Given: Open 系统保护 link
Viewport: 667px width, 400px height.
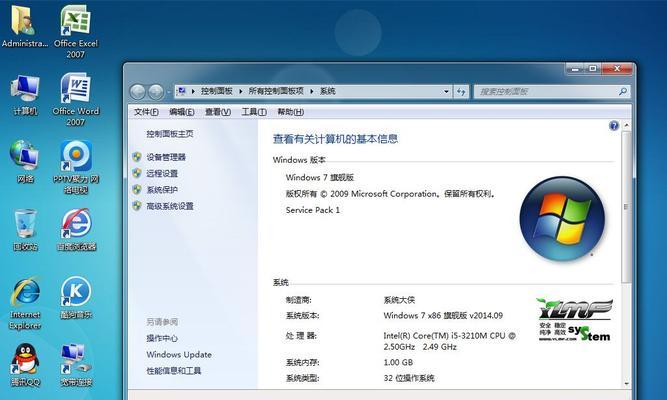Looking at the screenshot, I should (162, 190).
